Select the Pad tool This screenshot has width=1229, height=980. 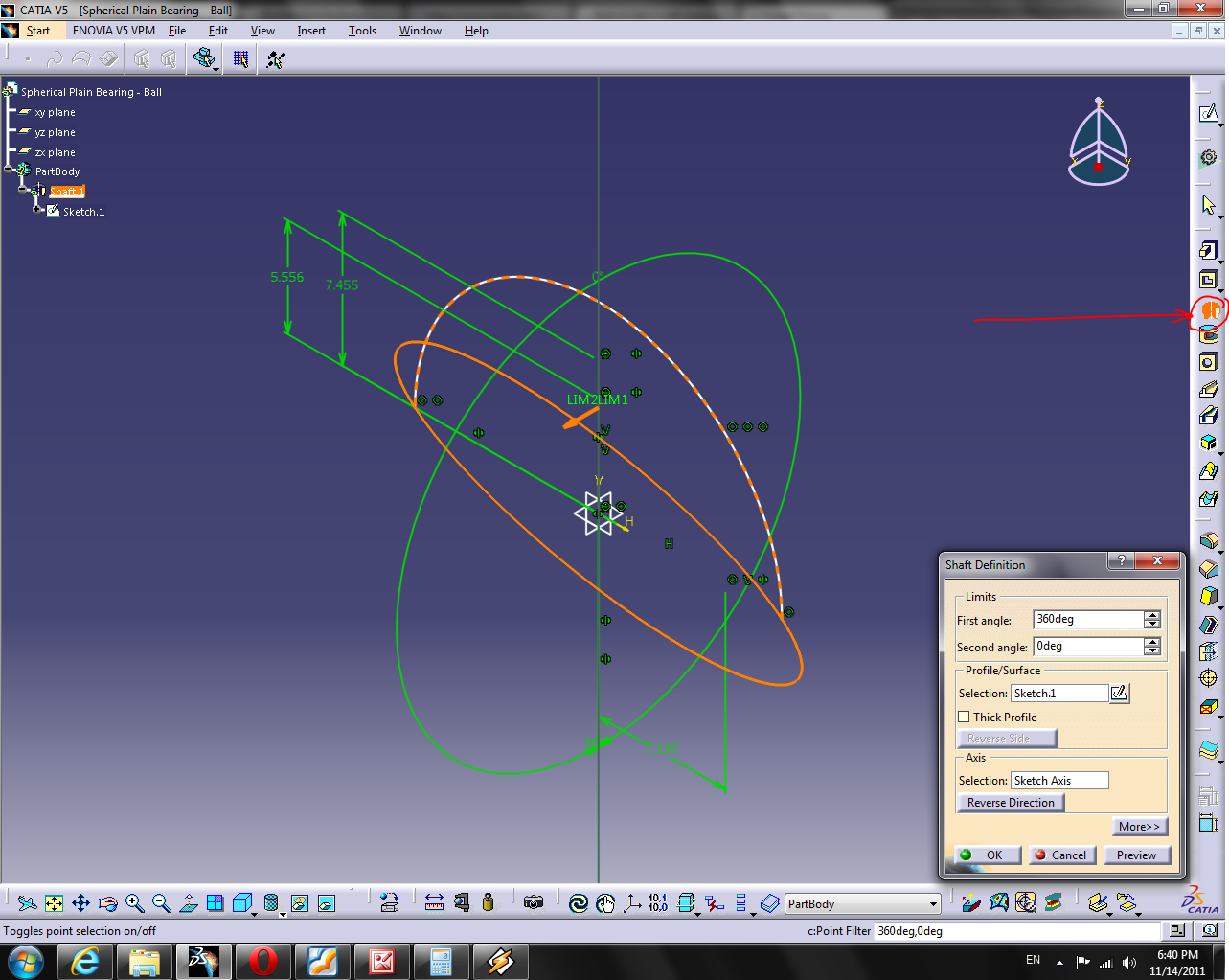[1209, 251]
